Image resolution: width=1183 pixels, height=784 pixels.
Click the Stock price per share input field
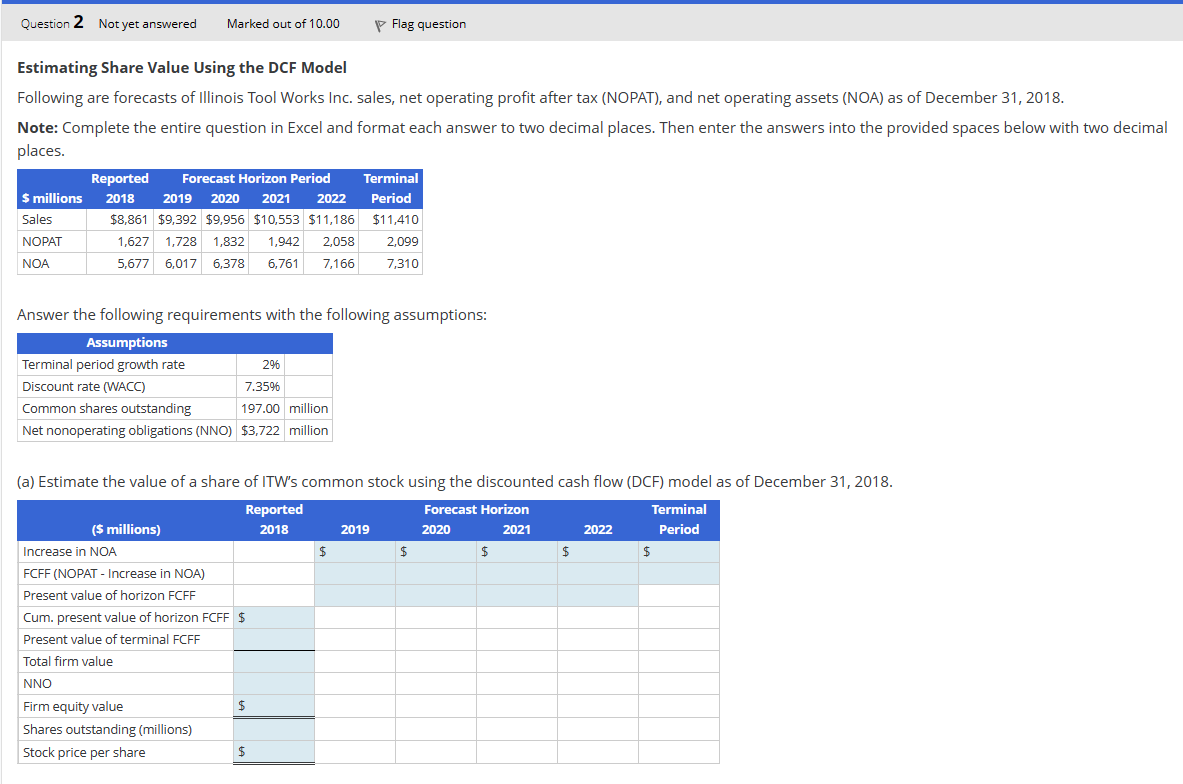click(x=274, y=751)
